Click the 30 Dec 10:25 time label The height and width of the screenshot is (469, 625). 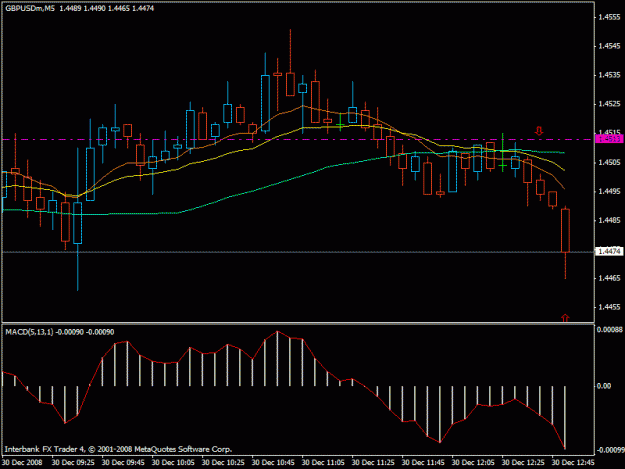(223, 463)
